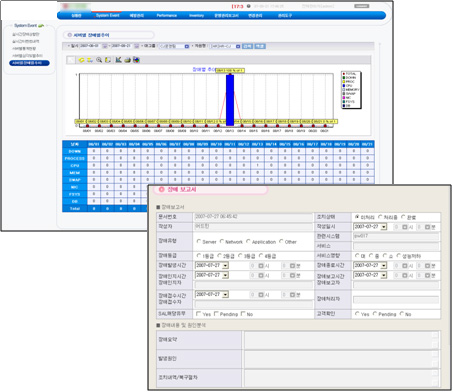Select customer confirmation Pending radio

click(x=375, y=314)
